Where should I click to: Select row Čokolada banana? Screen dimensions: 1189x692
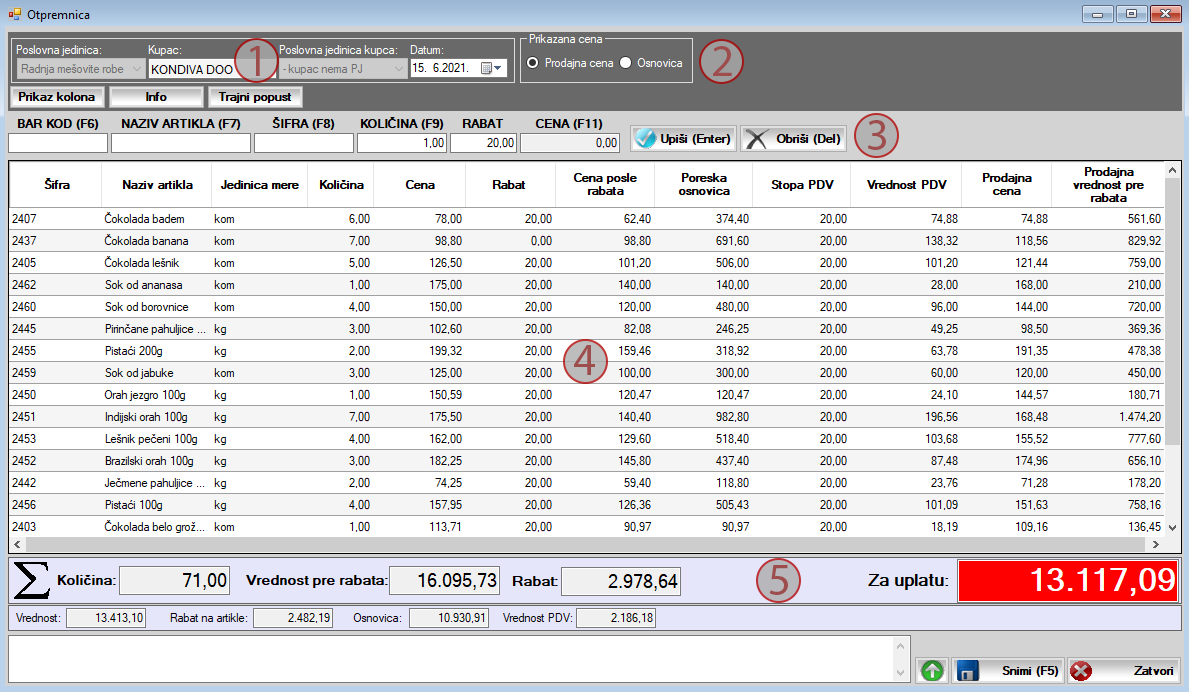click(x=587, y=240)
